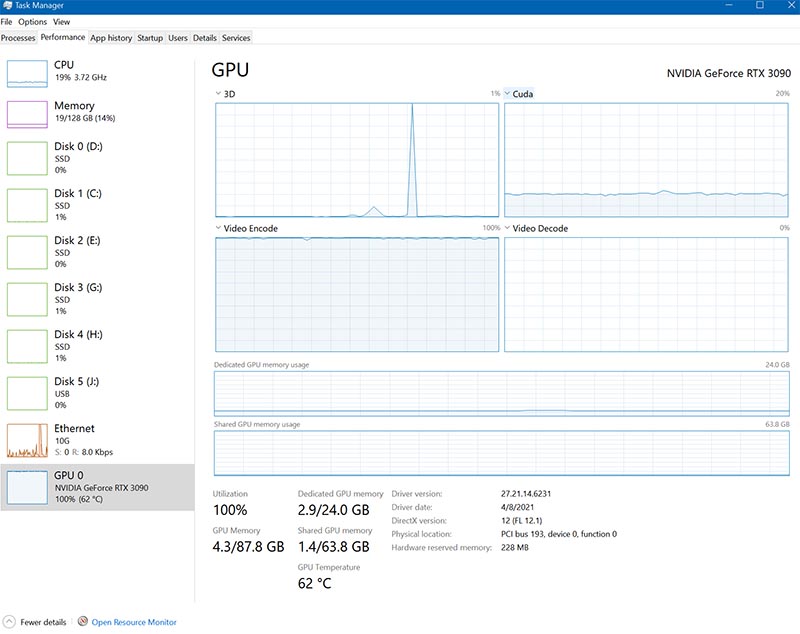The image size is (800, 634).
Task: Open the 3D engine dropdown
Action: (225, 94)
